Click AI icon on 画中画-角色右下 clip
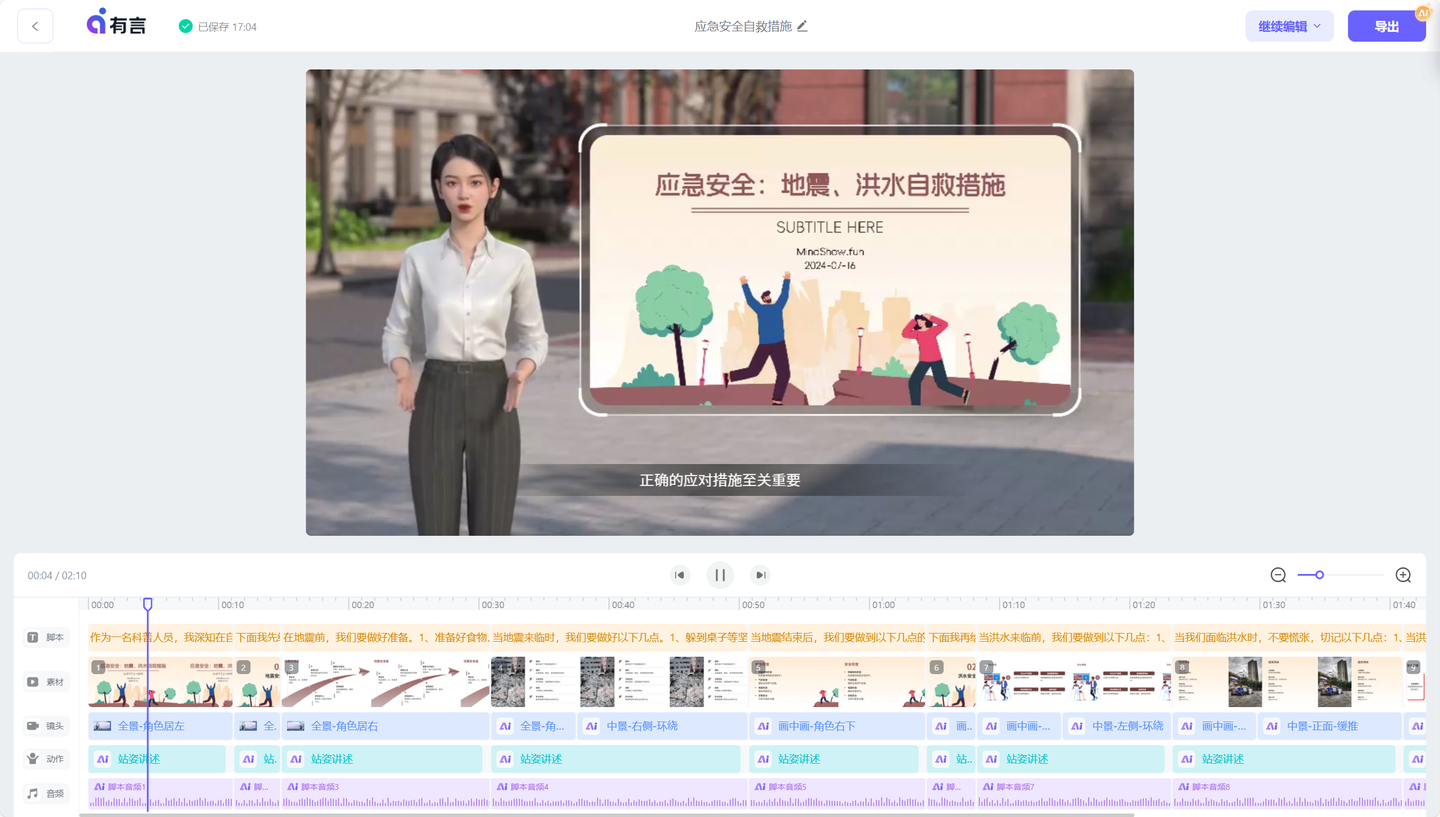The height and width of the screenshot is (817, 1440). 764,726
